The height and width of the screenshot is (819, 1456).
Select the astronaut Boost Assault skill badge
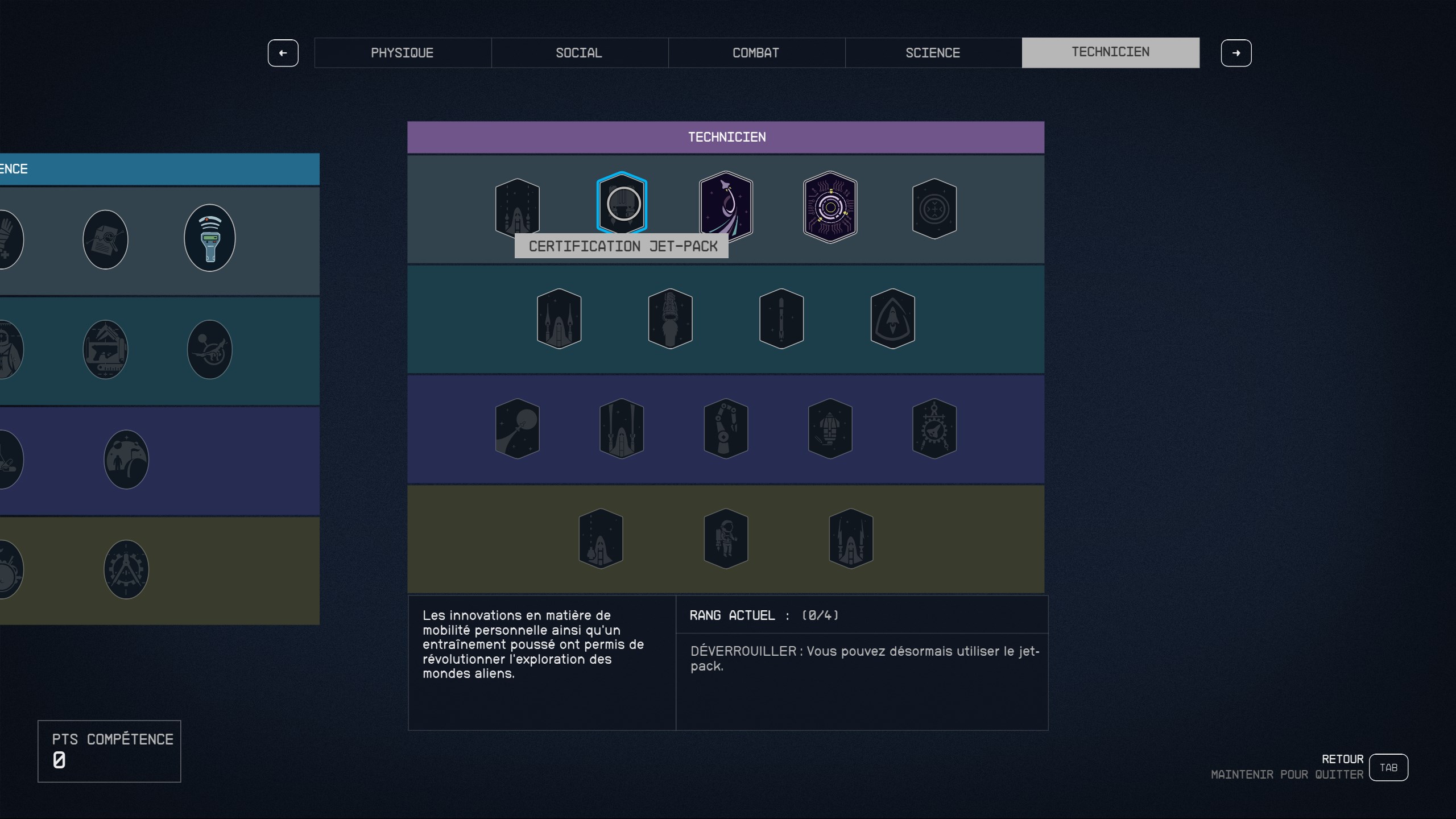click(726, 538)
